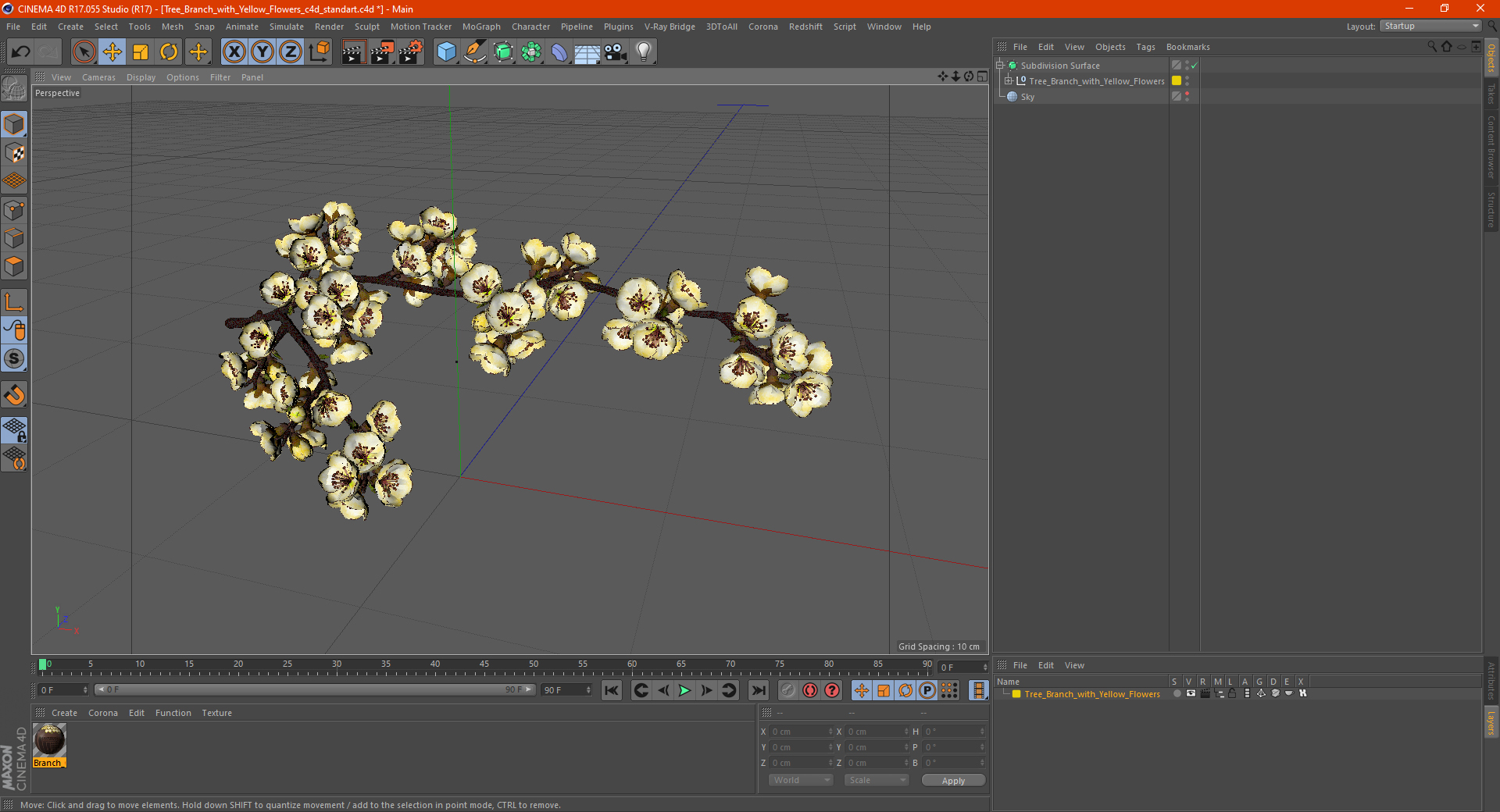Image resolution: width=1500 pixels, height=812 pixels.
Task: Toggle Parameter keyframe recording P icon
Action: (927, 690)
